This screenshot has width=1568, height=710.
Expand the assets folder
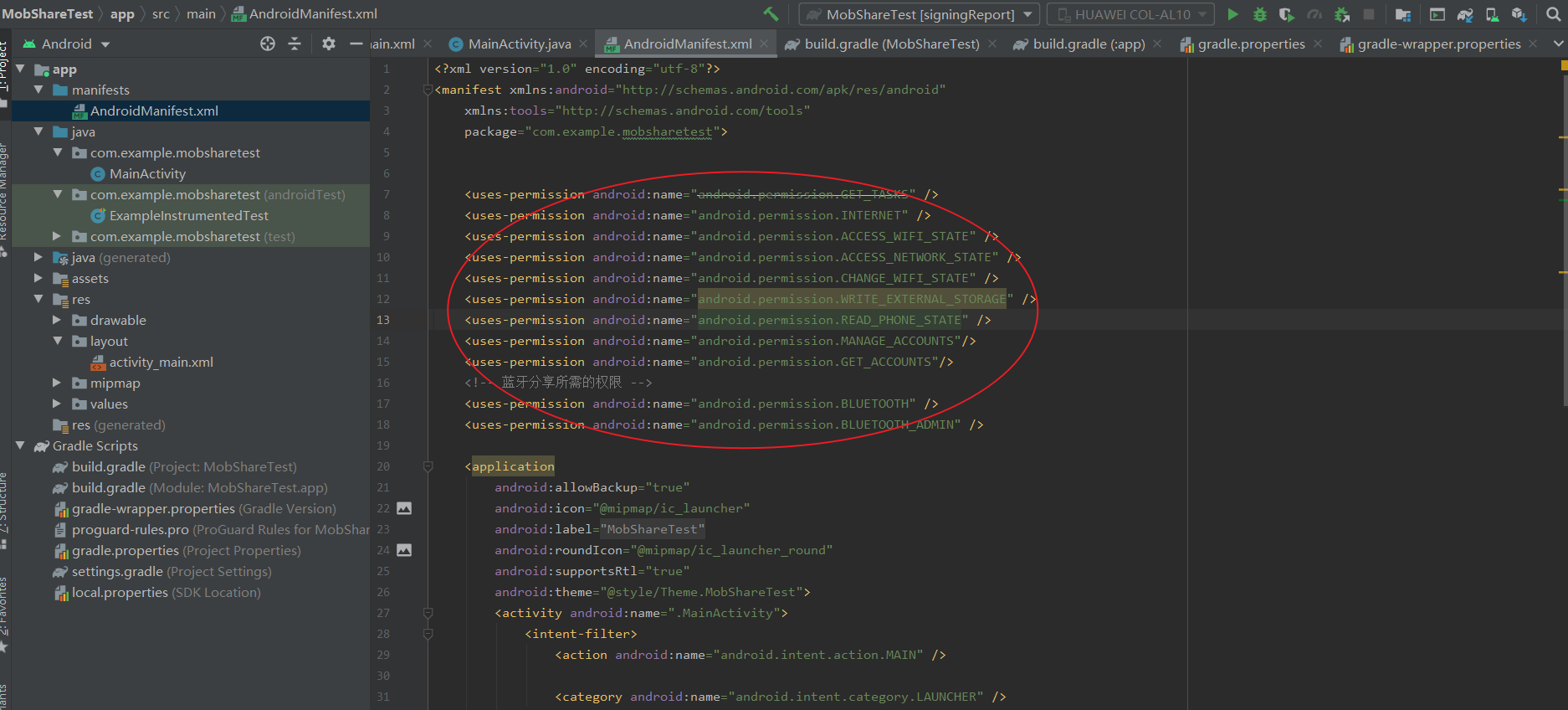[x=38, y=278]
